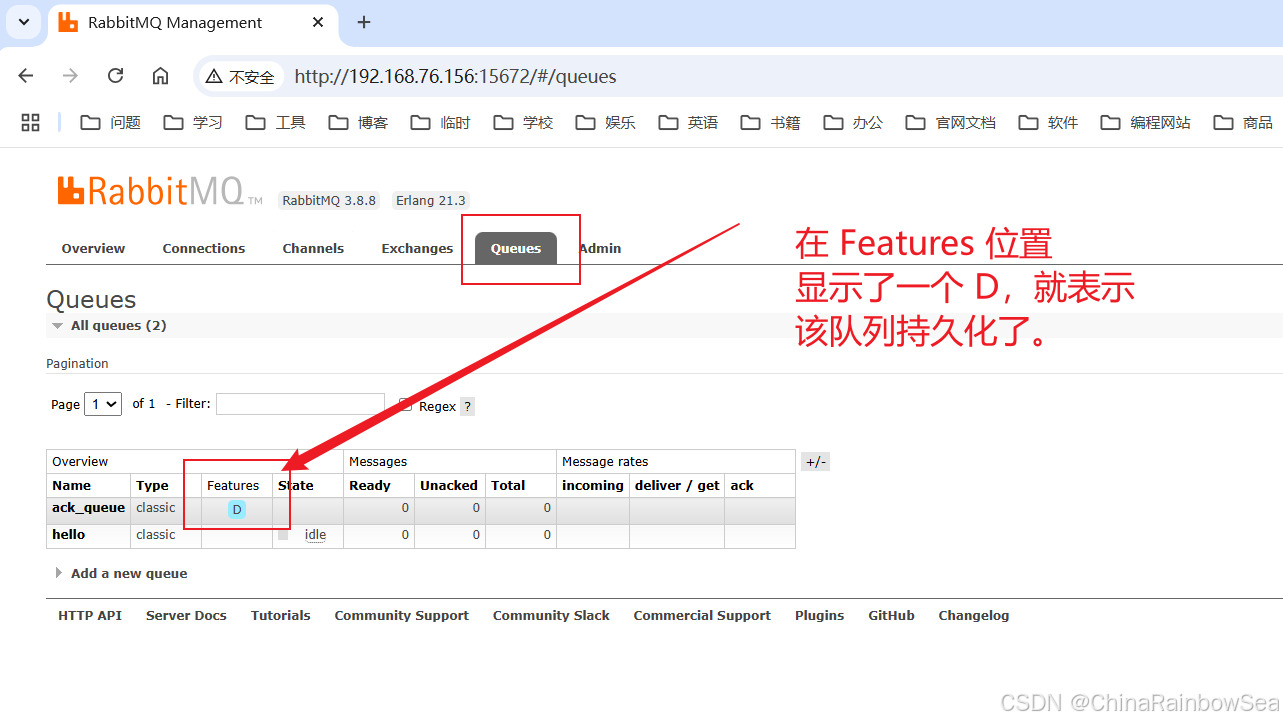
Task: Switch to the Admin tab
Action: click(x=600, y=248)
